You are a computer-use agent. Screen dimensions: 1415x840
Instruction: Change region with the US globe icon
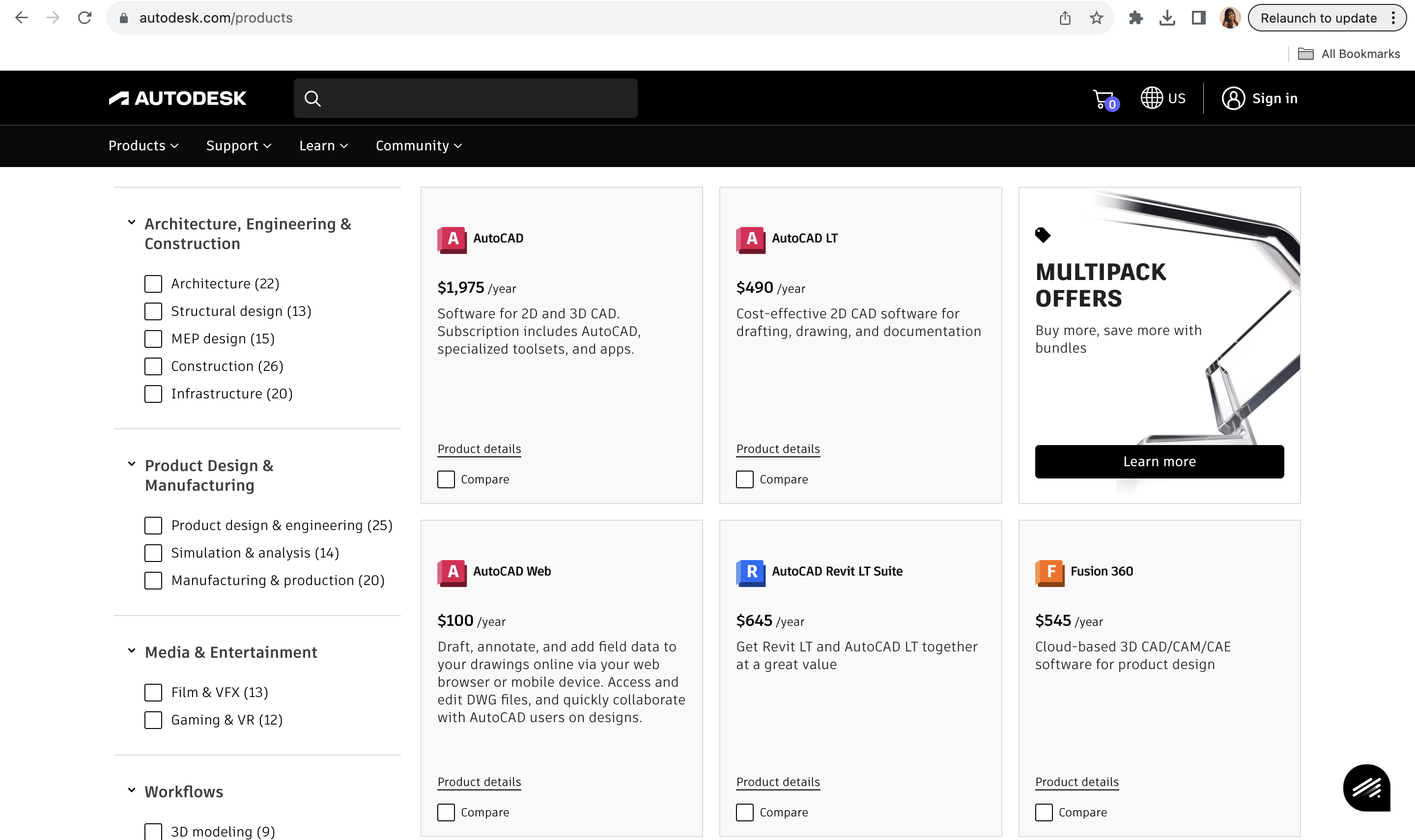[1163, 98]
